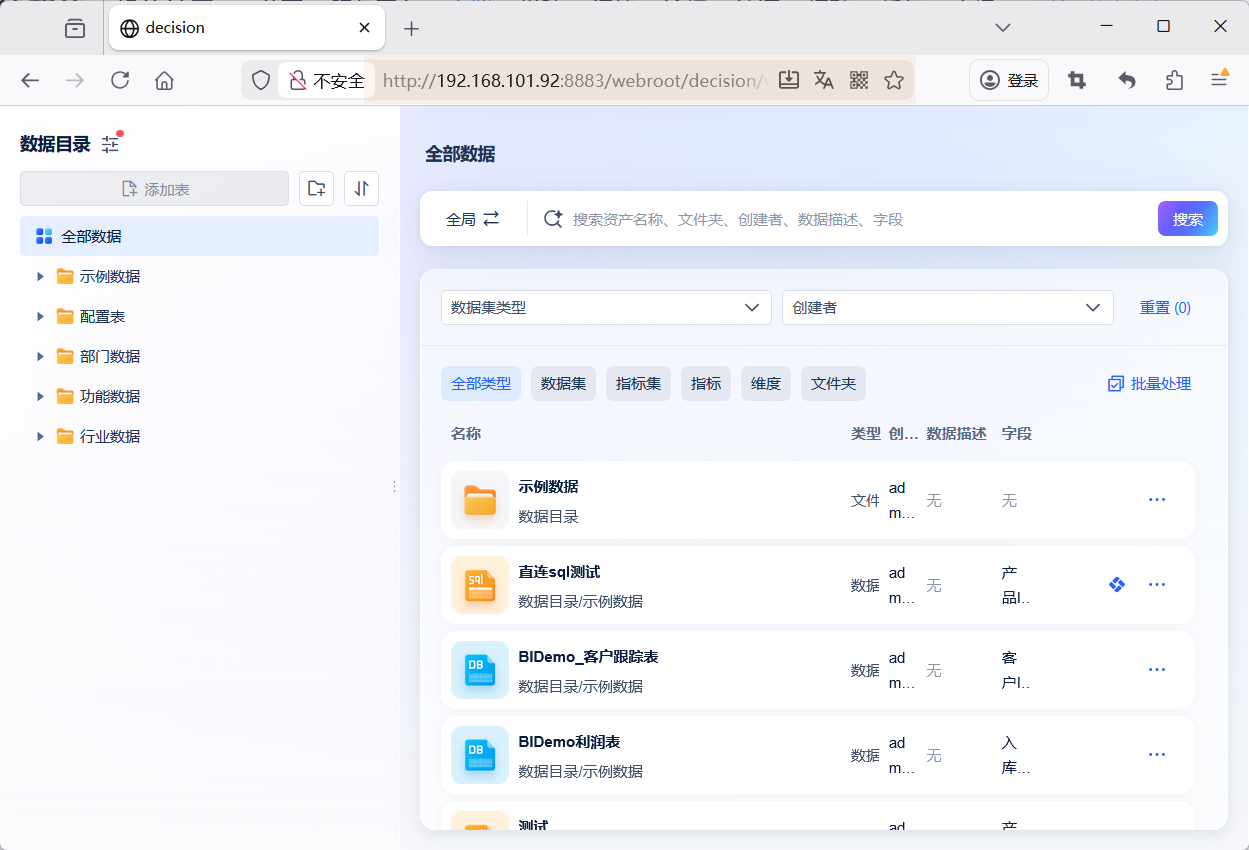Expand the 功能数据 tree folder

click(40, 396)
